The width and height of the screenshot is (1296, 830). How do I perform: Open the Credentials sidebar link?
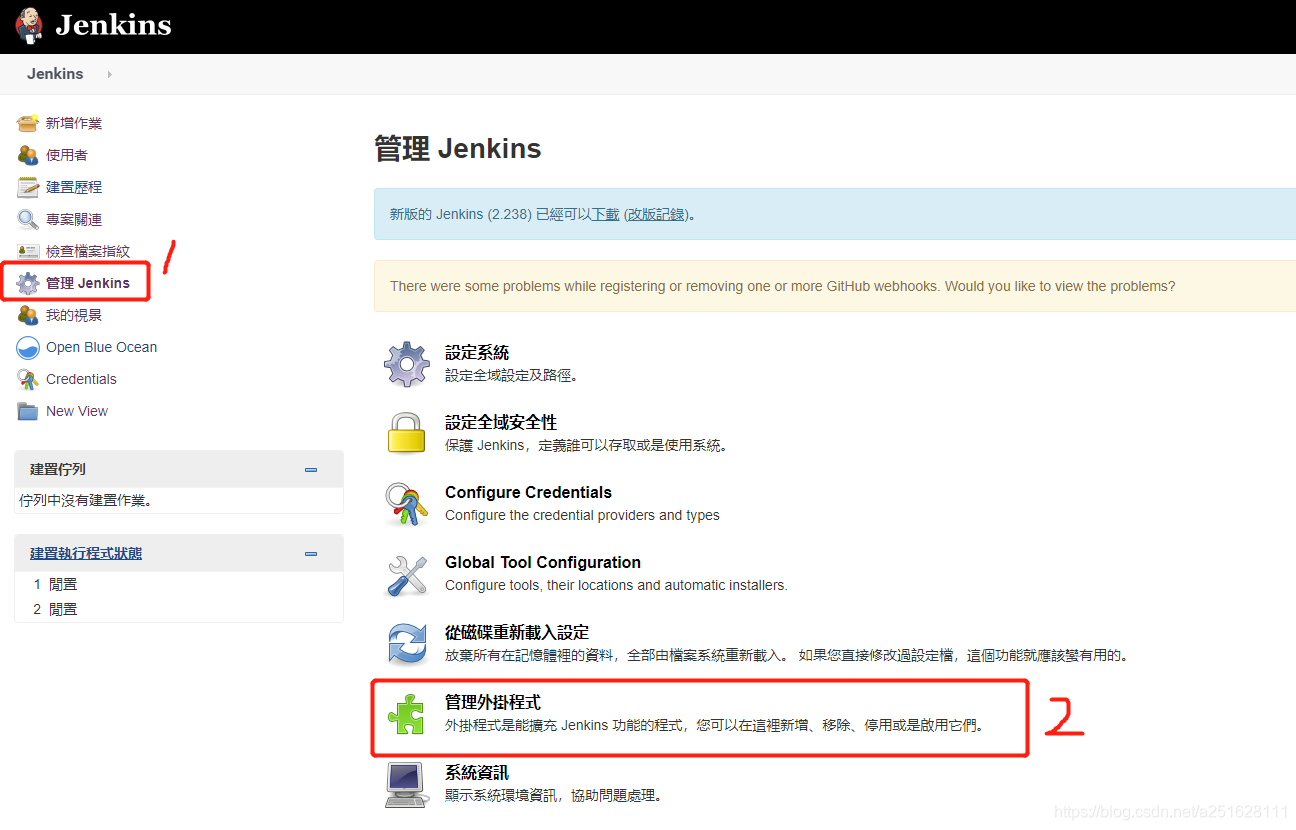click(x=81, y=379)
